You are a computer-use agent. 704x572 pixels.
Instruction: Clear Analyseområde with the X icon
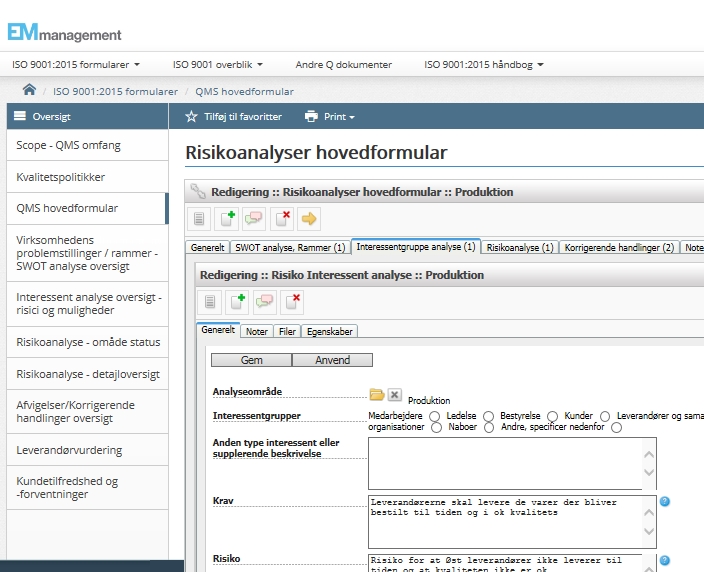(394, 395)
